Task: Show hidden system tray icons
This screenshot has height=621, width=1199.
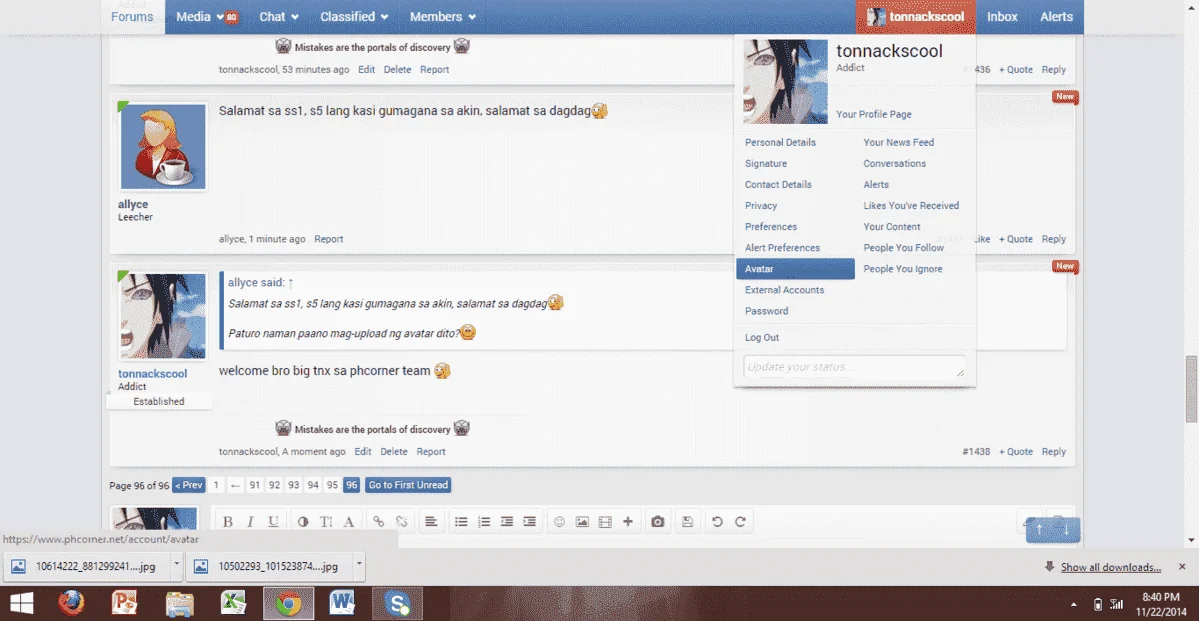Action: tap(1075, 604)
